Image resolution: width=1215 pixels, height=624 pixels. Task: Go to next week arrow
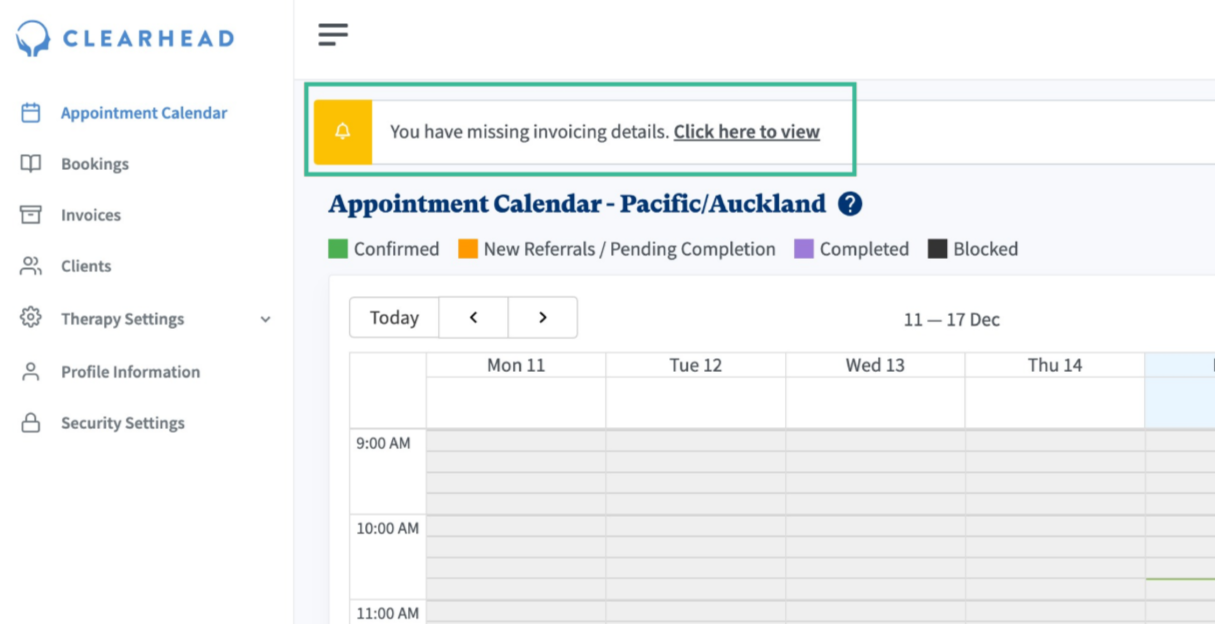tap(542, 318)
